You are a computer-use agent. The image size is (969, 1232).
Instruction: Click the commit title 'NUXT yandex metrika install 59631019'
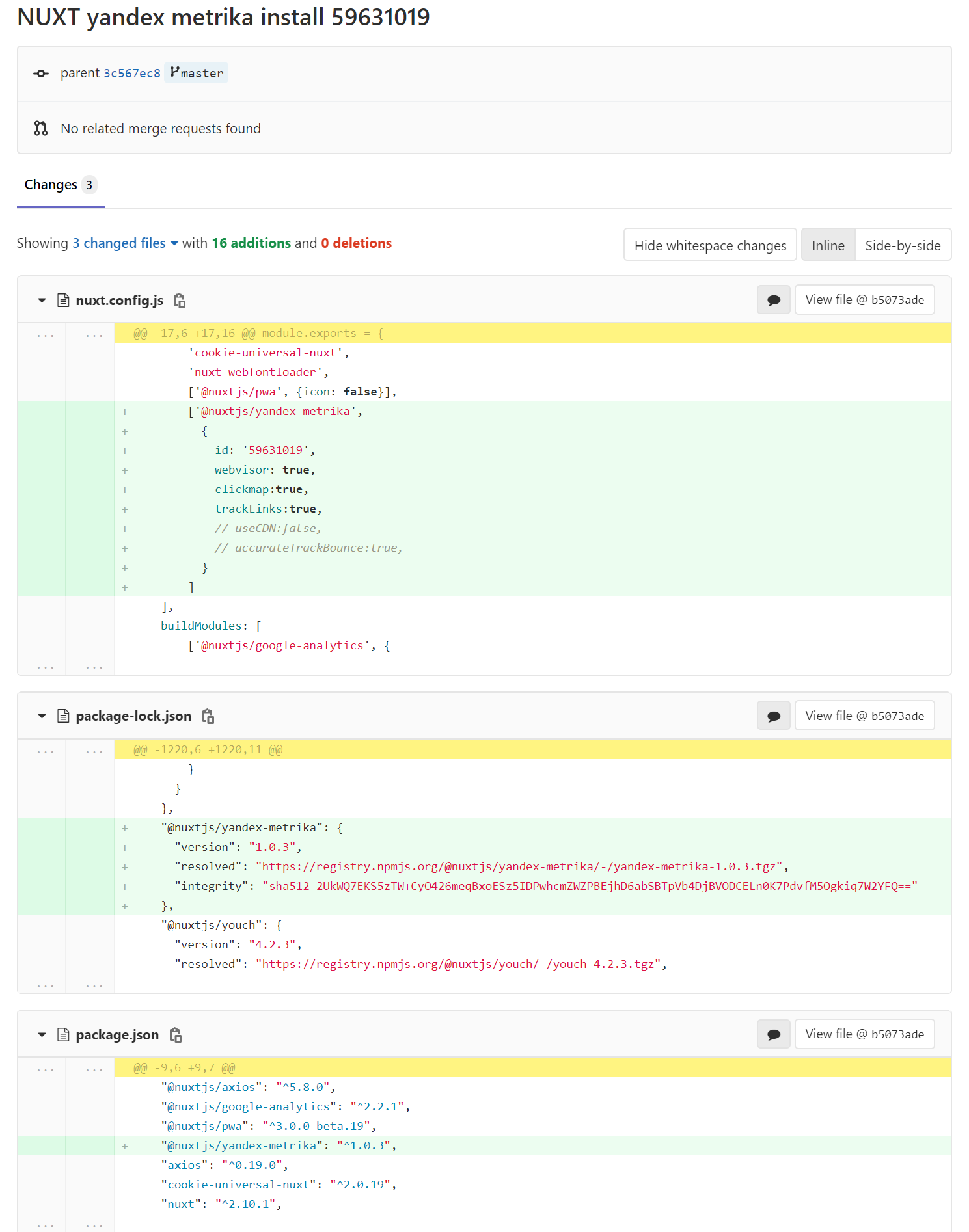click(223, 18)
